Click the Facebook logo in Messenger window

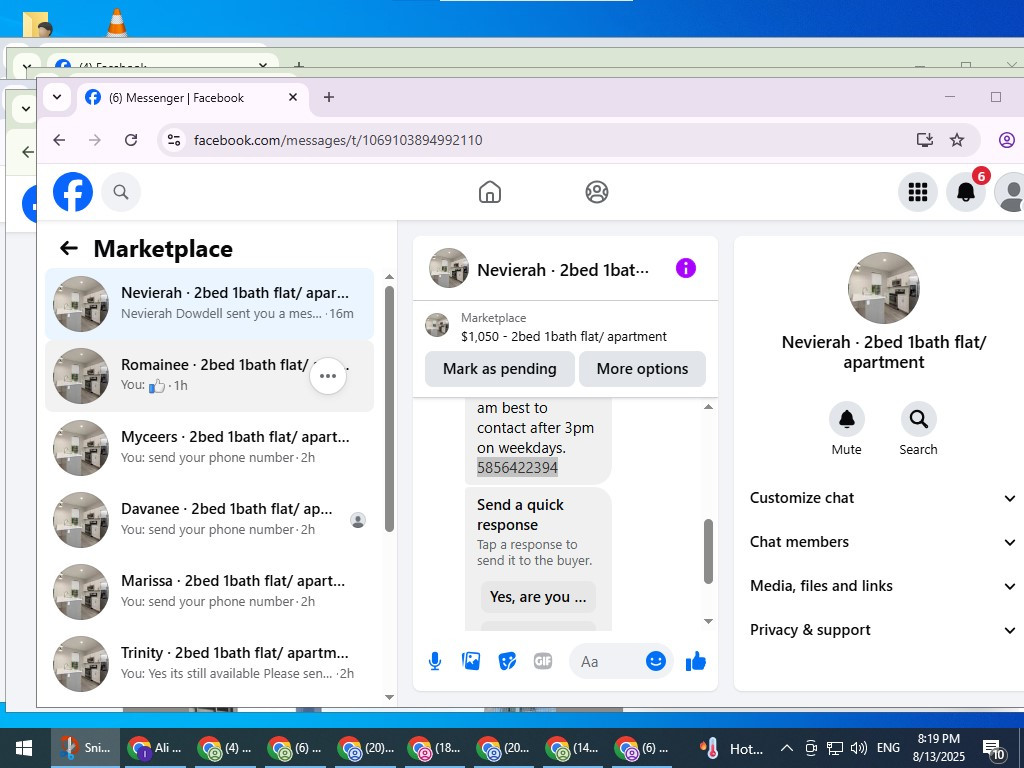coord(72,192)
